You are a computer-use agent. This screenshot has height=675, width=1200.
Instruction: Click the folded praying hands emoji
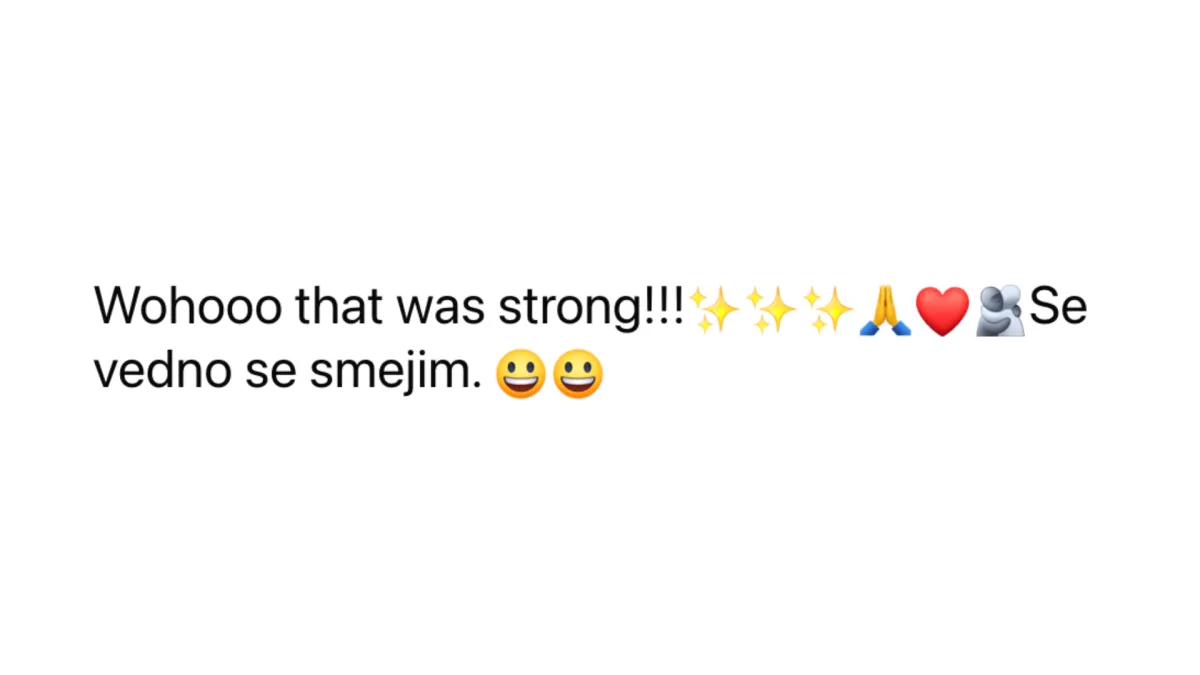(885, 310)
